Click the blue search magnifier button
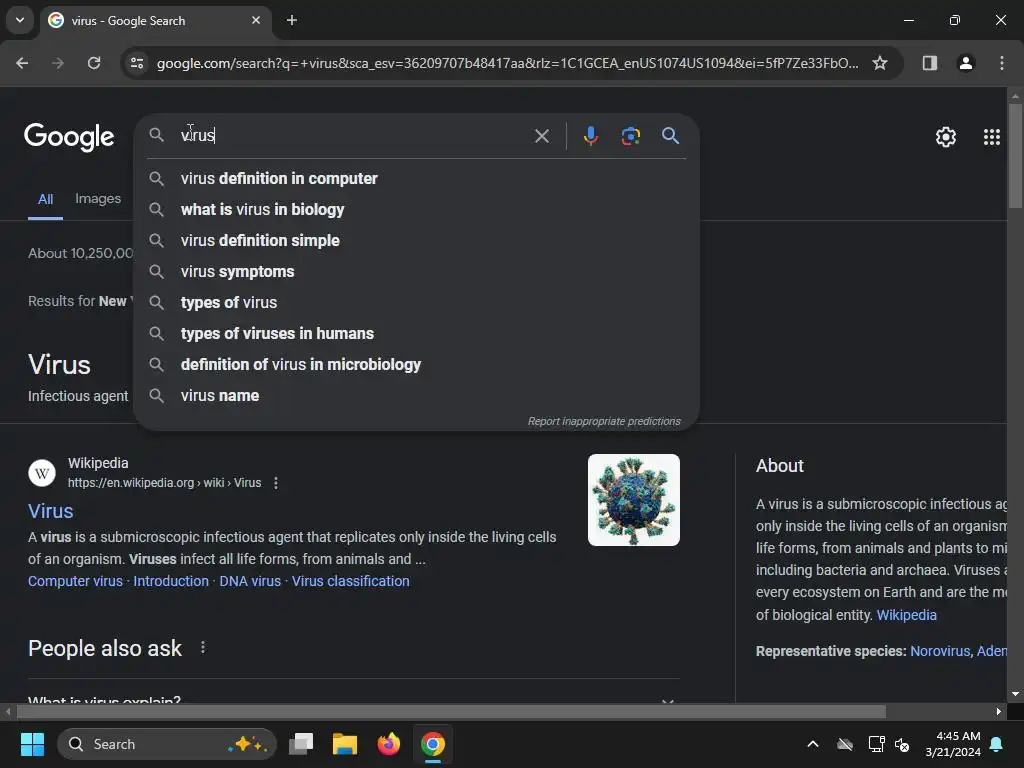Image resolution: width=1024 pixels, height=768 pixels. coord(670,136)
